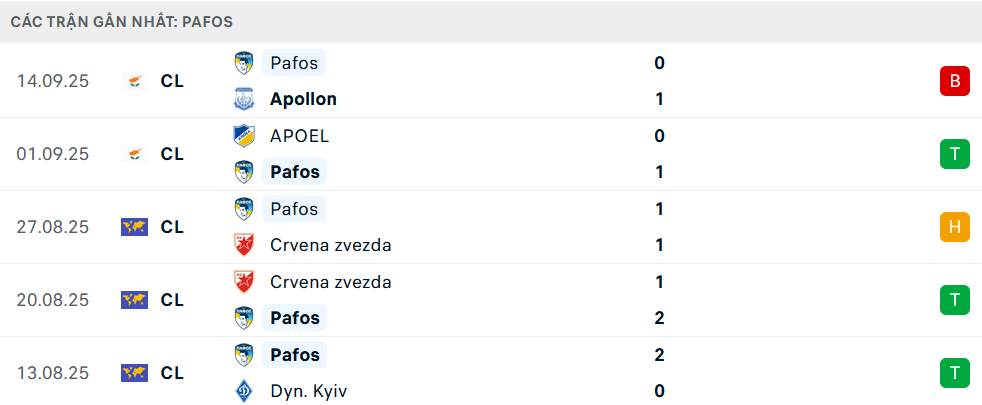
Task: Click the green T badge on the Dyn. Kyiv match
Action: point(954,373)
